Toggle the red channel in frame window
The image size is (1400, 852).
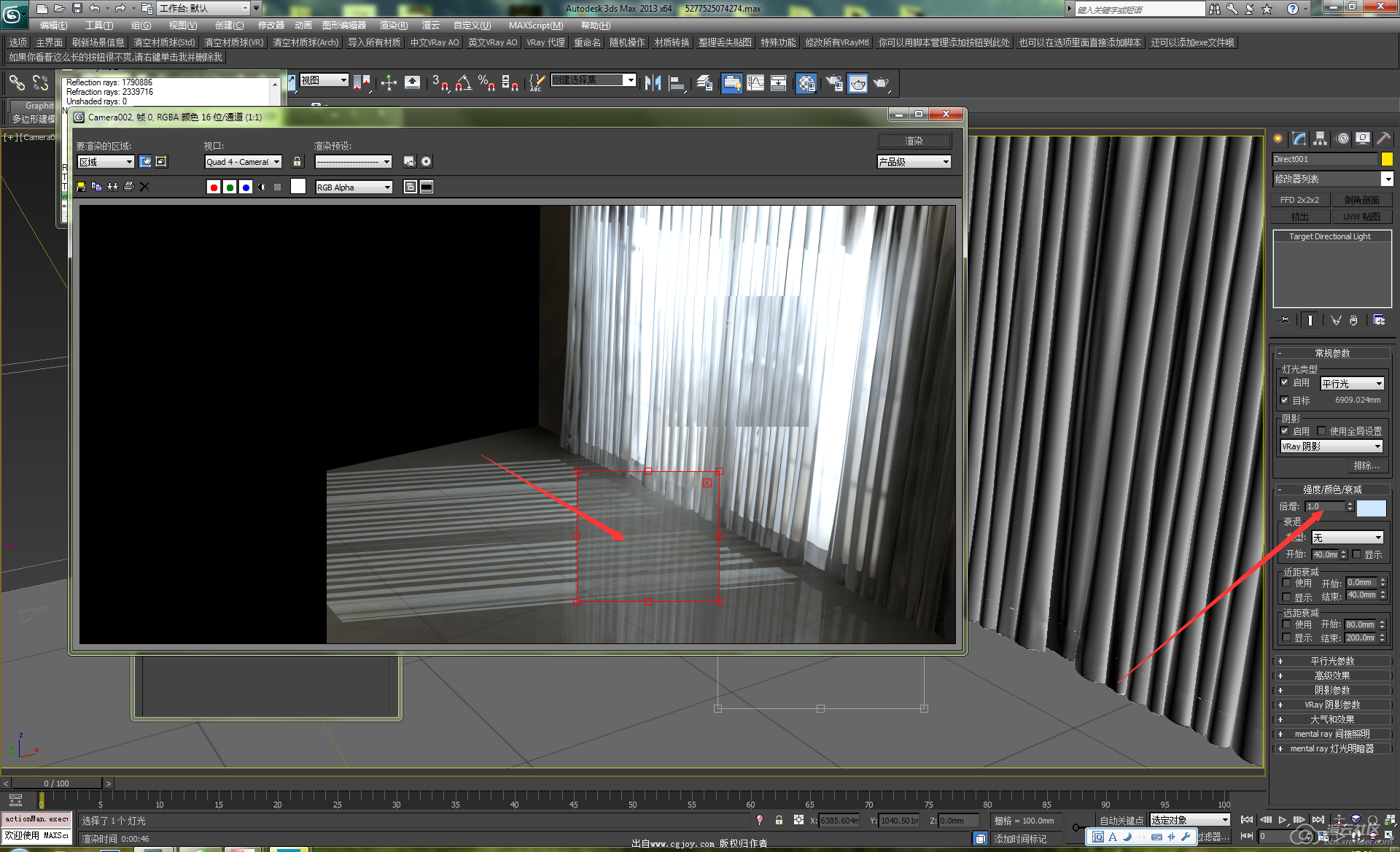pos(214,187)
